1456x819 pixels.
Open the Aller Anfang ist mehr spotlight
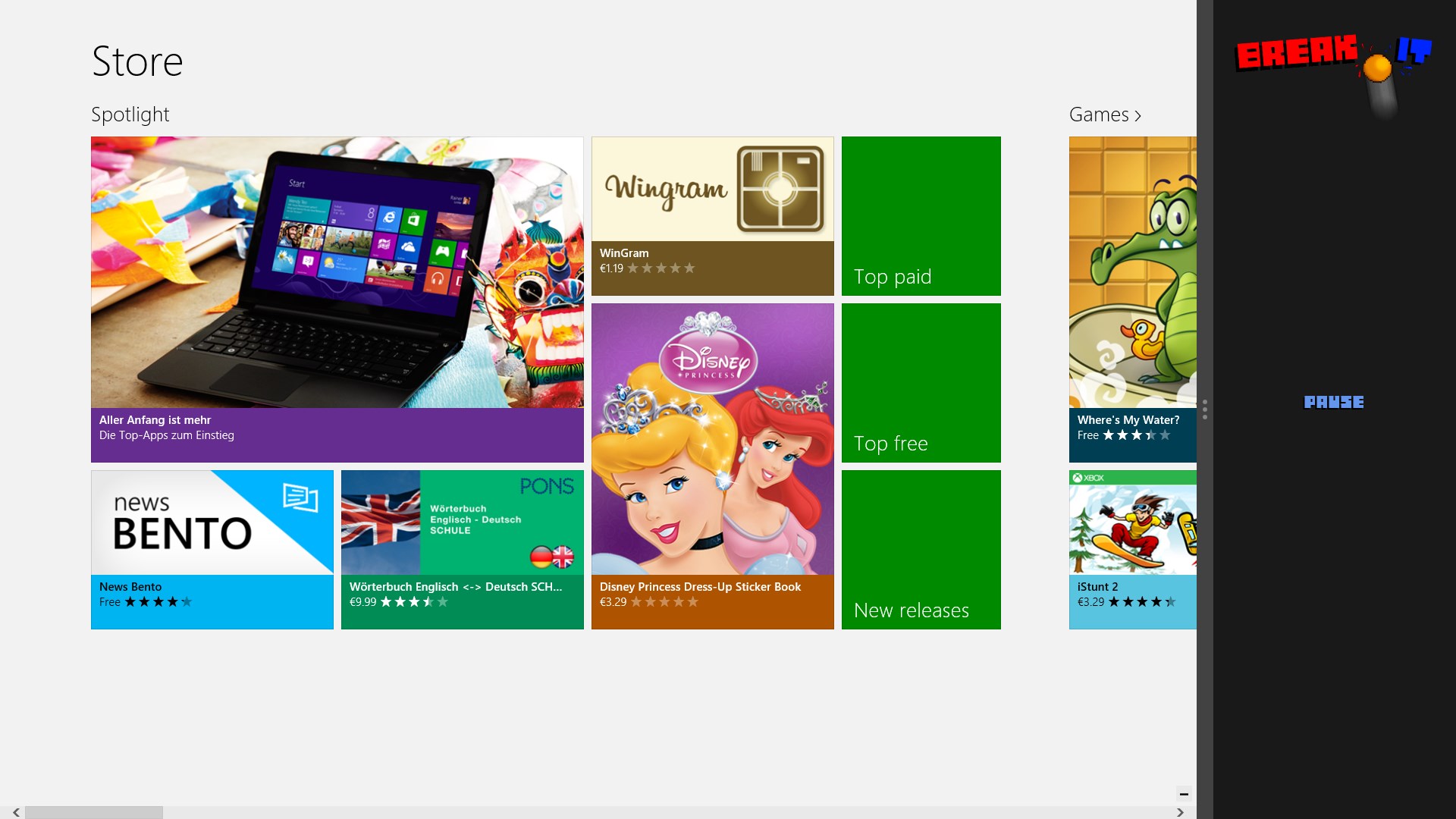(x=337, y=300)
